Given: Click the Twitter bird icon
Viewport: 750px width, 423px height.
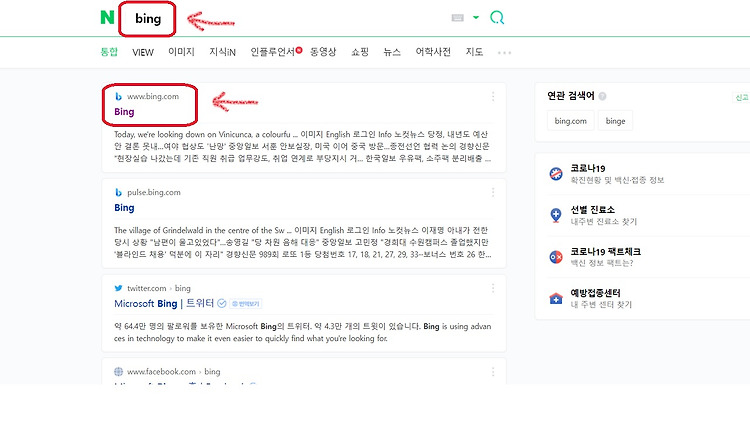Looking at the screenshot, I should [118, 288].
